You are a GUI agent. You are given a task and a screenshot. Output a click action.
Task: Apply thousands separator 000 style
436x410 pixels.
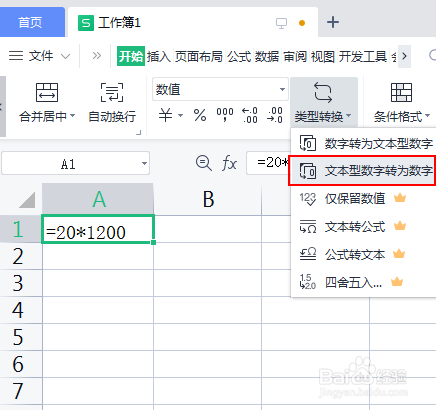[225, 115]
